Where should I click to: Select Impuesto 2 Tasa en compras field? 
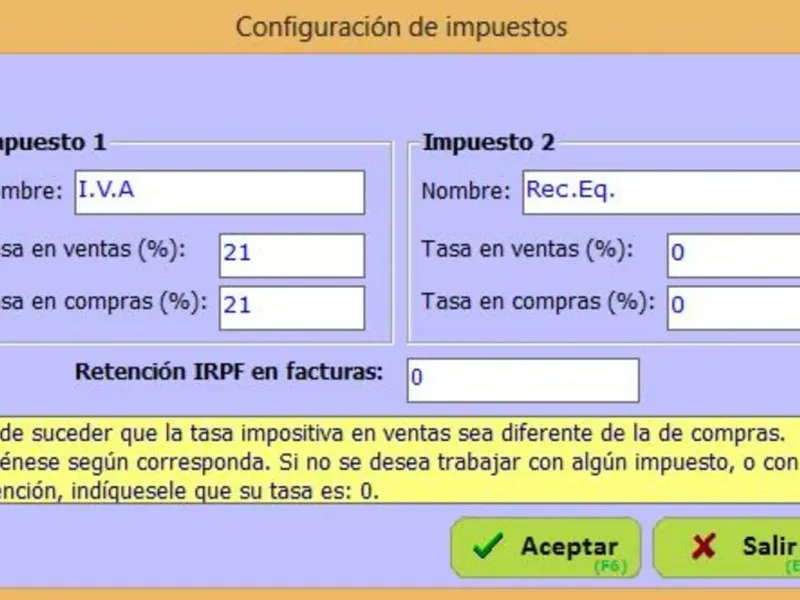coord(733,304)
